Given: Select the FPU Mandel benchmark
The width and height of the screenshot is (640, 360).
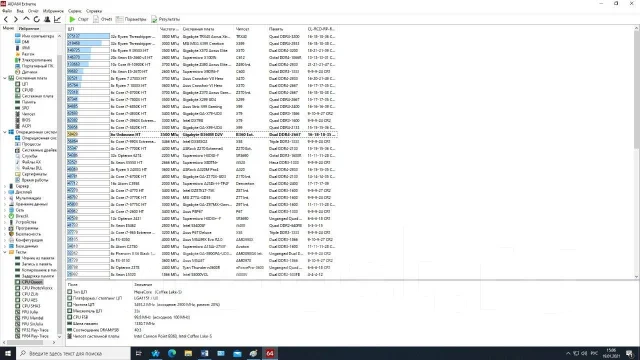Looking at the screenshot, I should coord(32,318).
